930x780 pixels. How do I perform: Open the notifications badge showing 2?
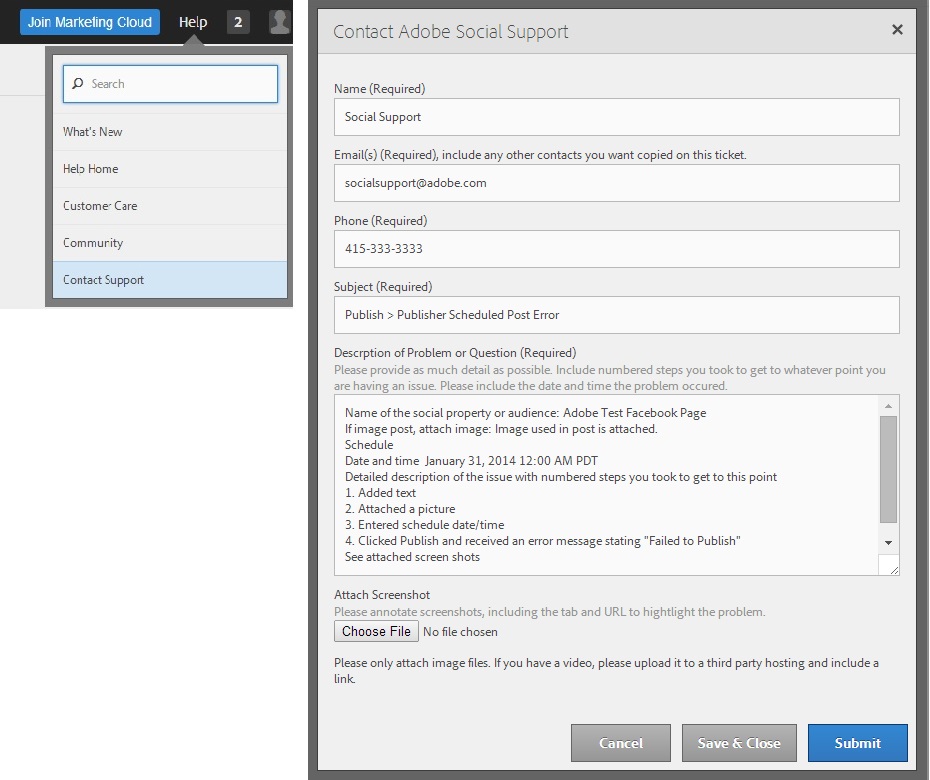(238, 22)
